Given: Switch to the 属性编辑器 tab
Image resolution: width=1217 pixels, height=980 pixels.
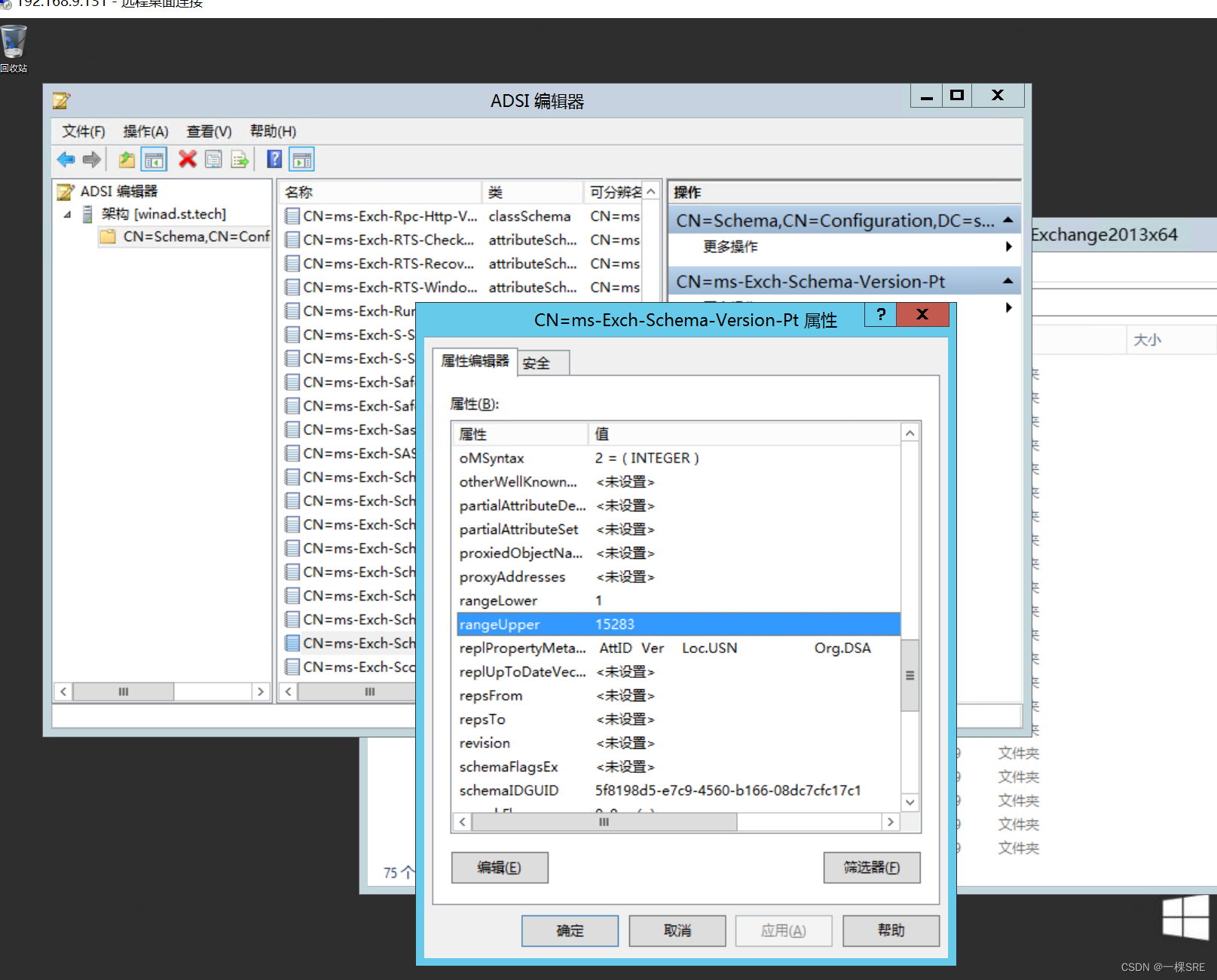Looking at the screenshot, I should 475,362.
